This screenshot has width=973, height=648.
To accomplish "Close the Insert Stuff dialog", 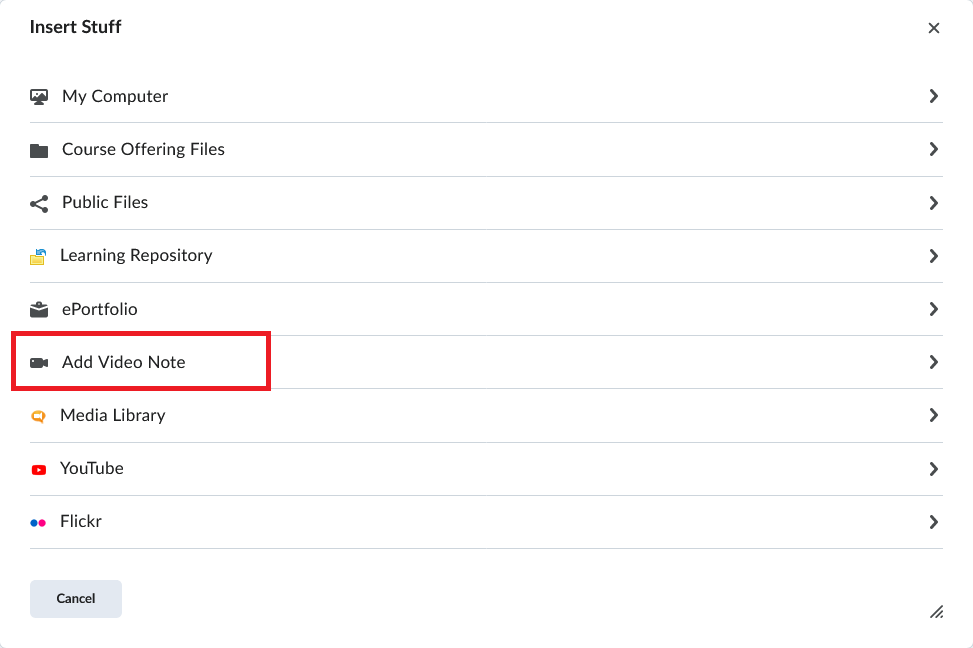I will coord(934,28).
